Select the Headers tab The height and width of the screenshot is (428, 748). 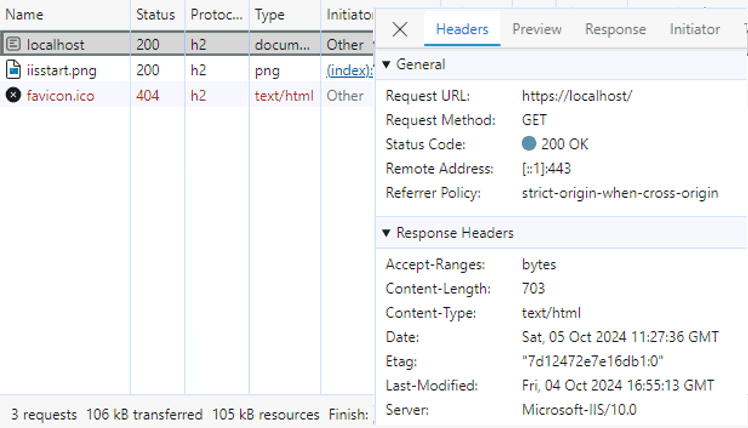462,29
